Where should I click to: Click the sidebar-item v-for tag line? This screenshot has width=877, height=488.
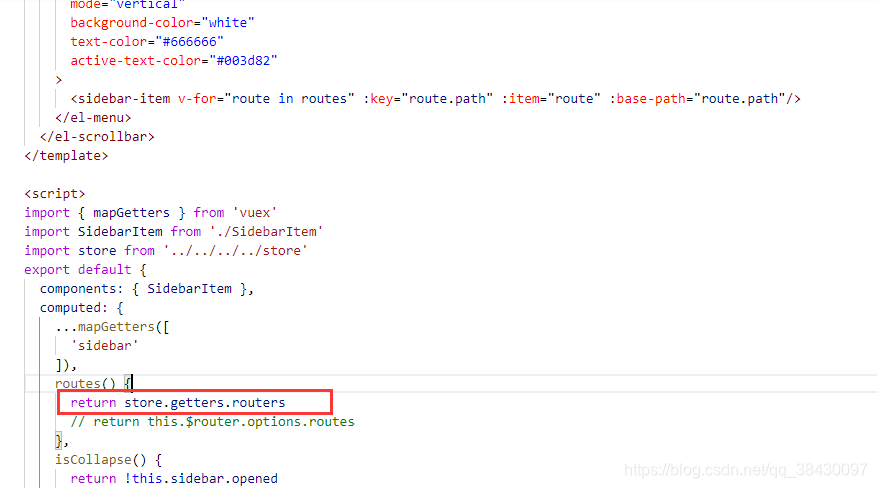(x=435, y=99)
